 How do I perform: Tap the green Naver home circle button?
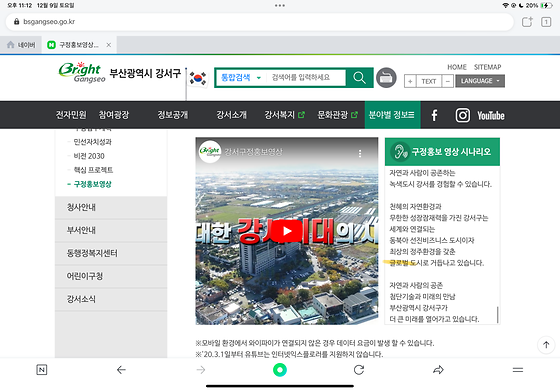click(280, 370)
